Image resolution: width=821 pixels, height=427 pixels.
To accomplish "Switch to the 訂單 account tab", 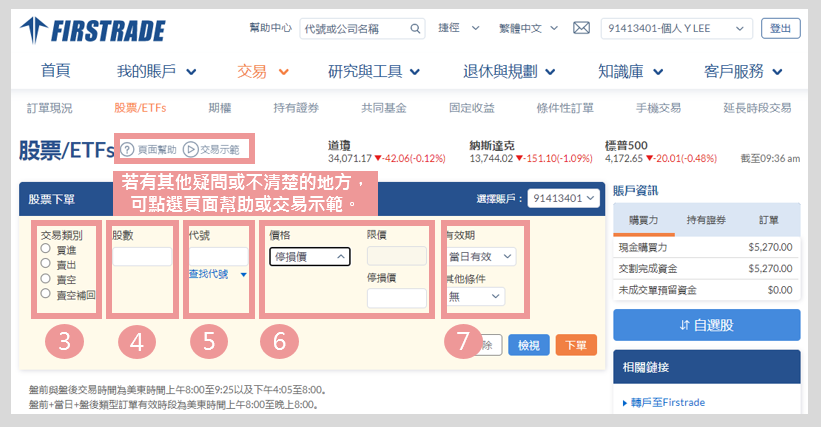I will point(769,220).
